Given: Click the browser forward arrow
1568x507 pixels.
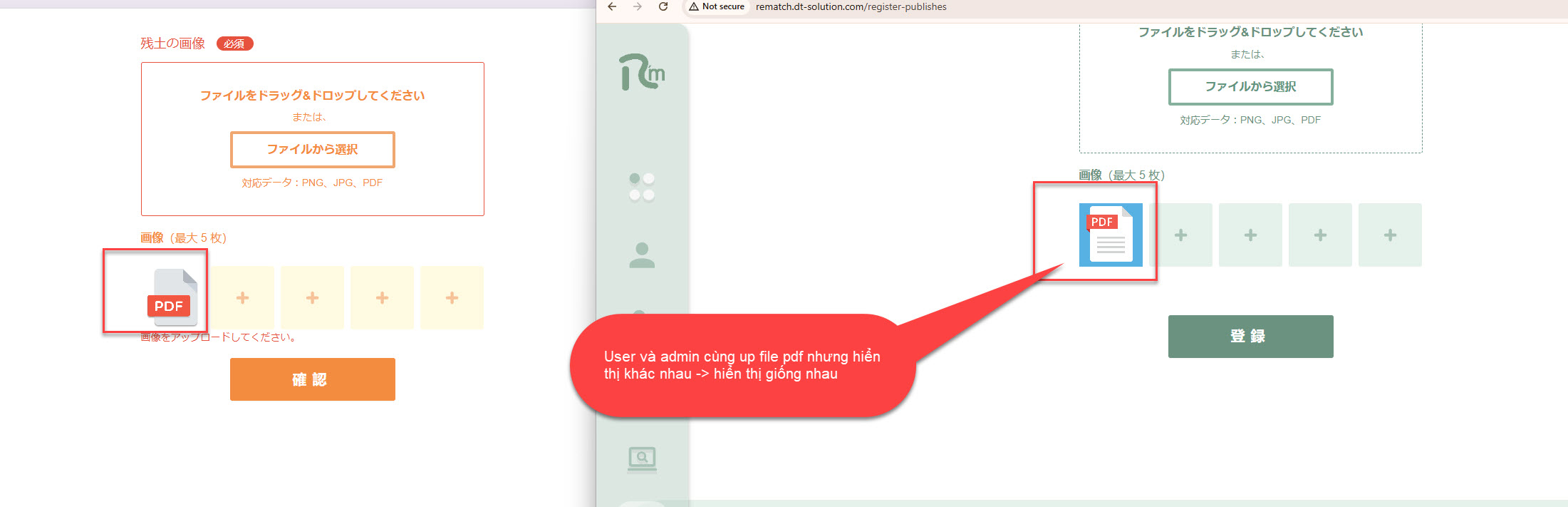Looking at the screenshot, I should point(638,7).
